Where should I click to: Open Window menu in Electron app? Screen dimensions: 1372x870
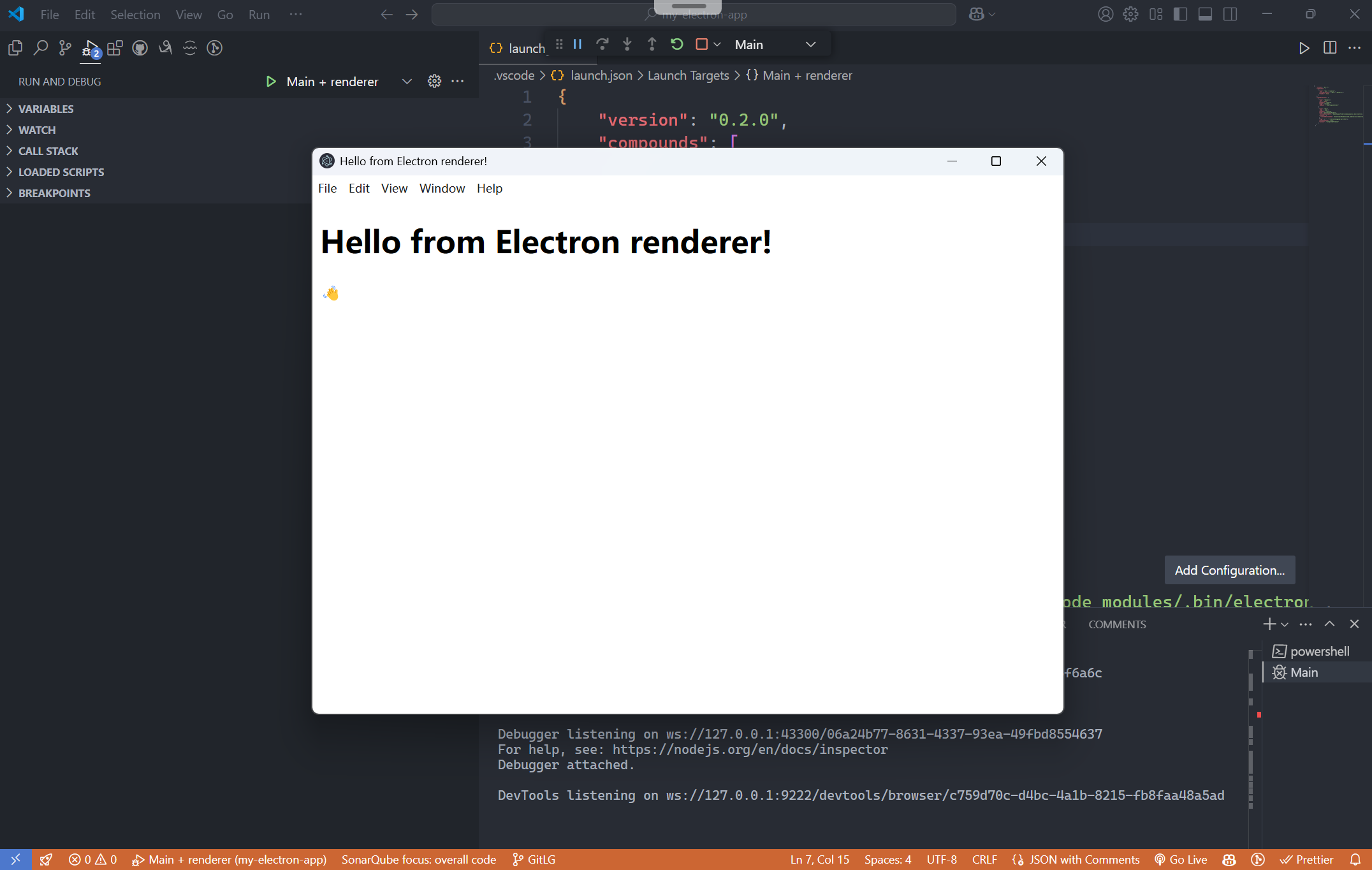(x=442, y=188)
